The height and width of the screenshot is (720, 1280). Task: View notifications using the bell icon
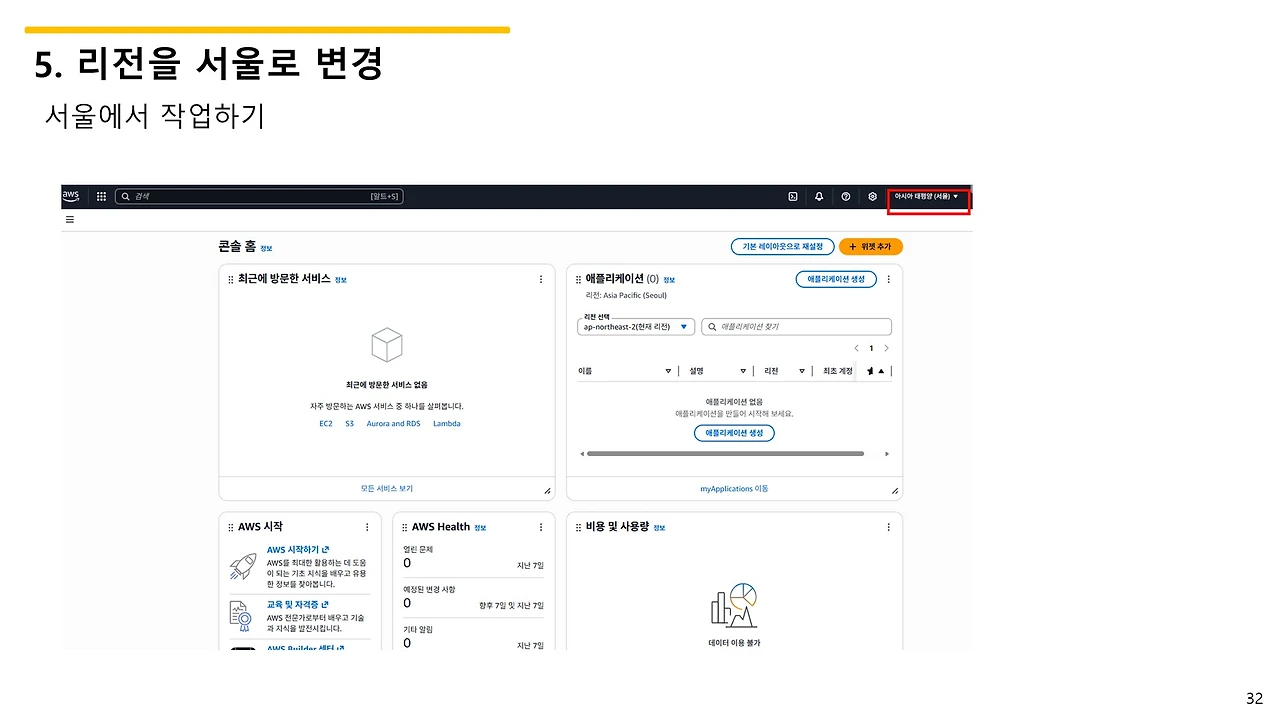819,196
